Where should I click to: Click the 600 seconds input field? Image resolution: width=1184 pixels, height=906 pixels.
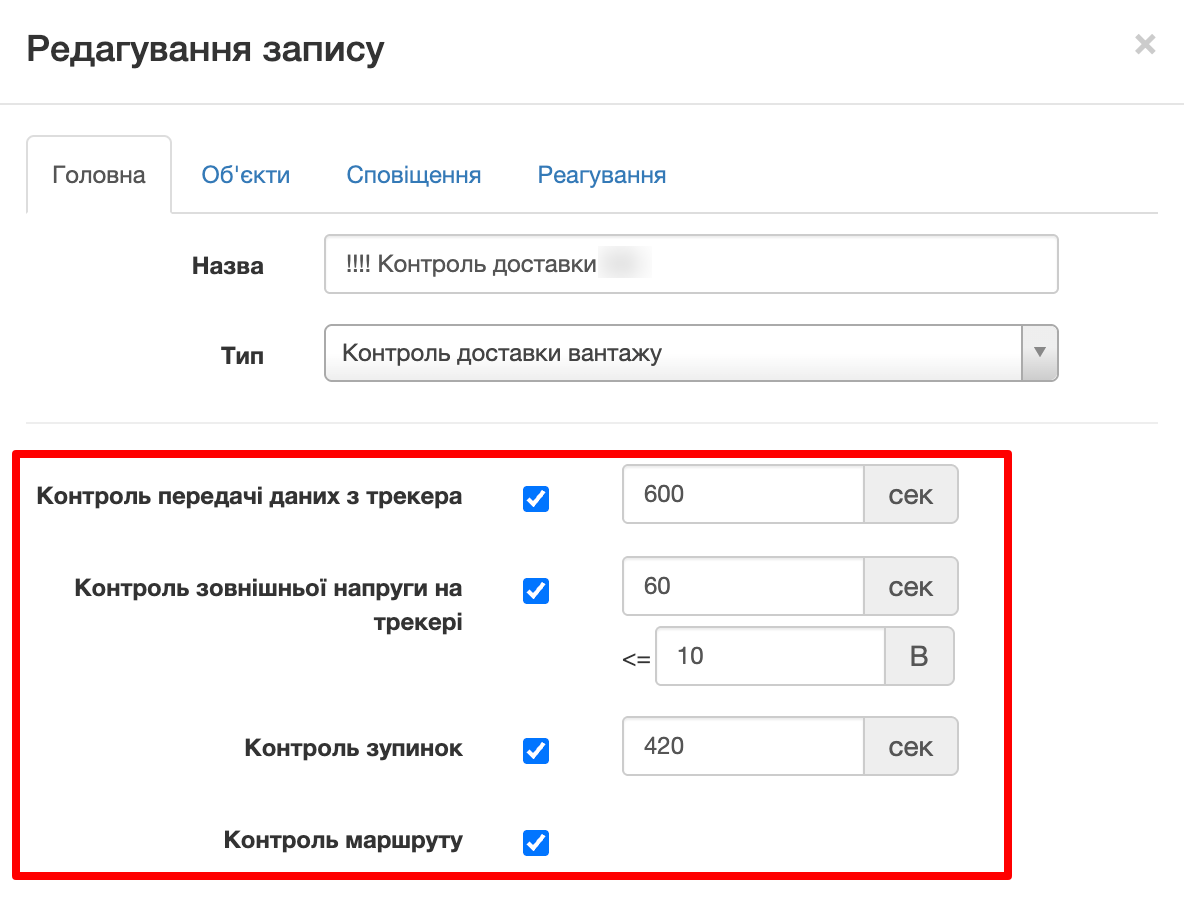tap(743, 494)
